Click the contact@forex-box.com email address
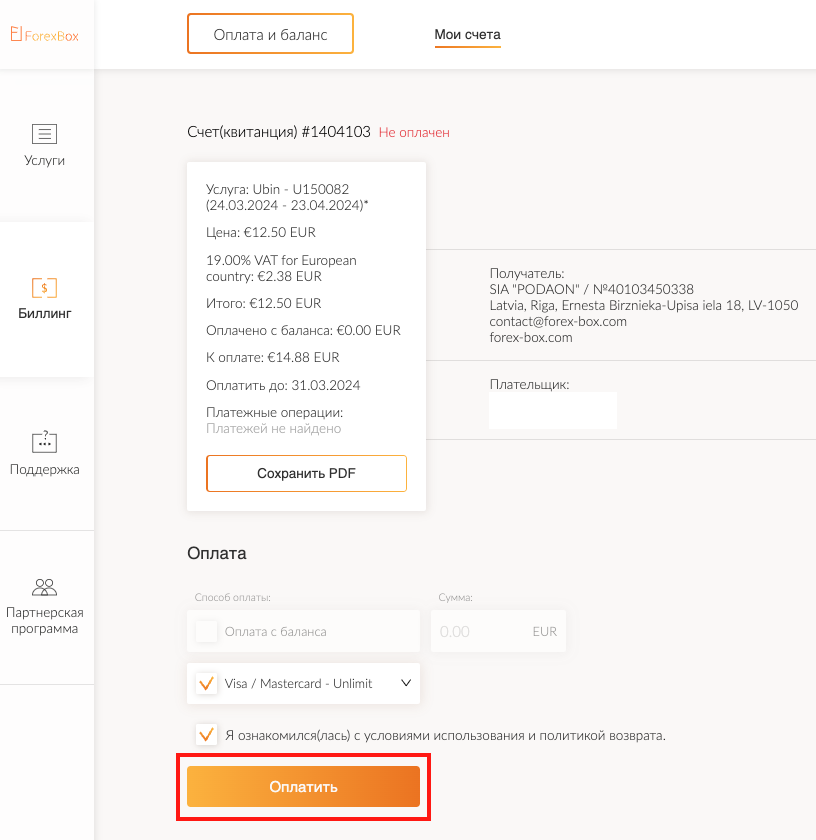Image resolution: width=816 pixels, height=840 pixels. tap(557, 321)
